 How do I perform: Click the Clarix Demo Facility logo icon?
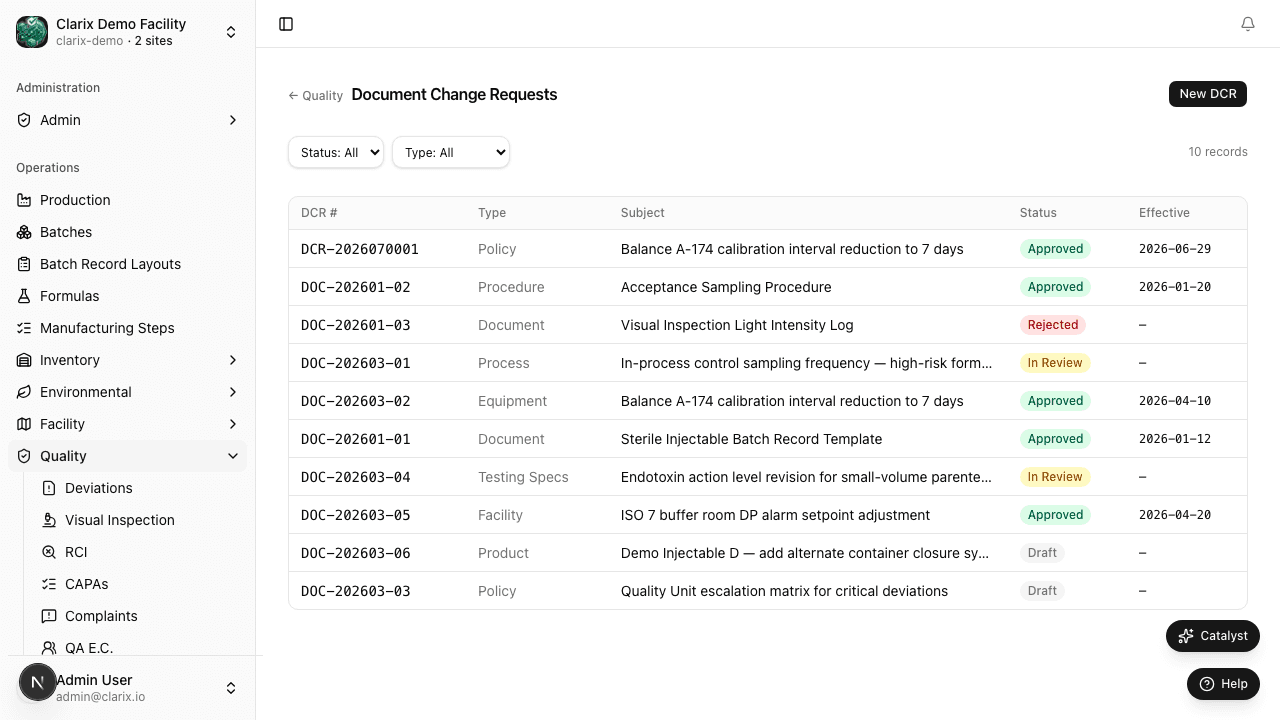[x=32, y=32]
